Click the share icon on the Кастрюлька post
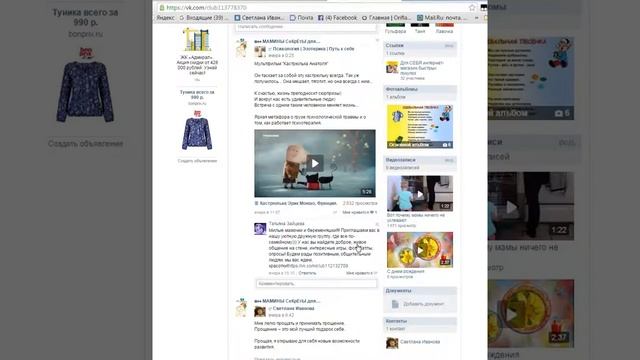The image size is (640, 360). tap(335, 213)
